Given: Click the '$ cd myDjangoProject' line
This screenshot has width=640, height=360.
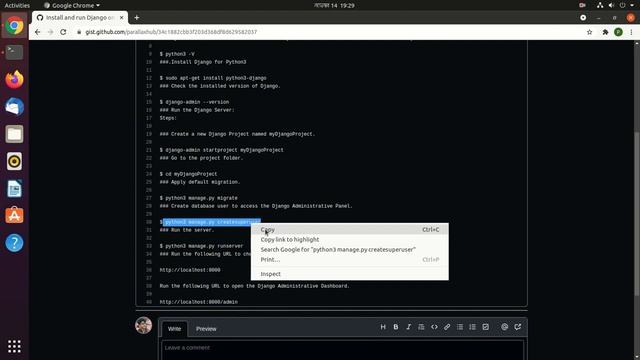Looking at the screenshot, I should pyautogui.click(x=189, y=174).
